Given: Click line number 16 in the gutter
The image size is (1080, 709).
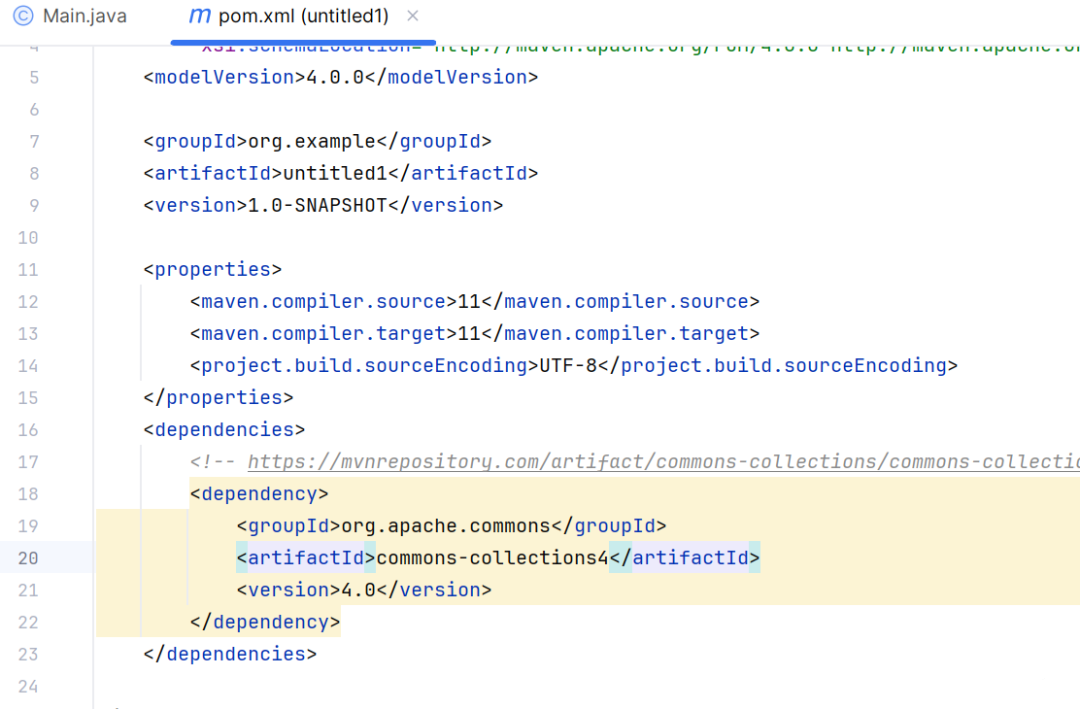Looking at the screenshot, I should tap(28, 430).
